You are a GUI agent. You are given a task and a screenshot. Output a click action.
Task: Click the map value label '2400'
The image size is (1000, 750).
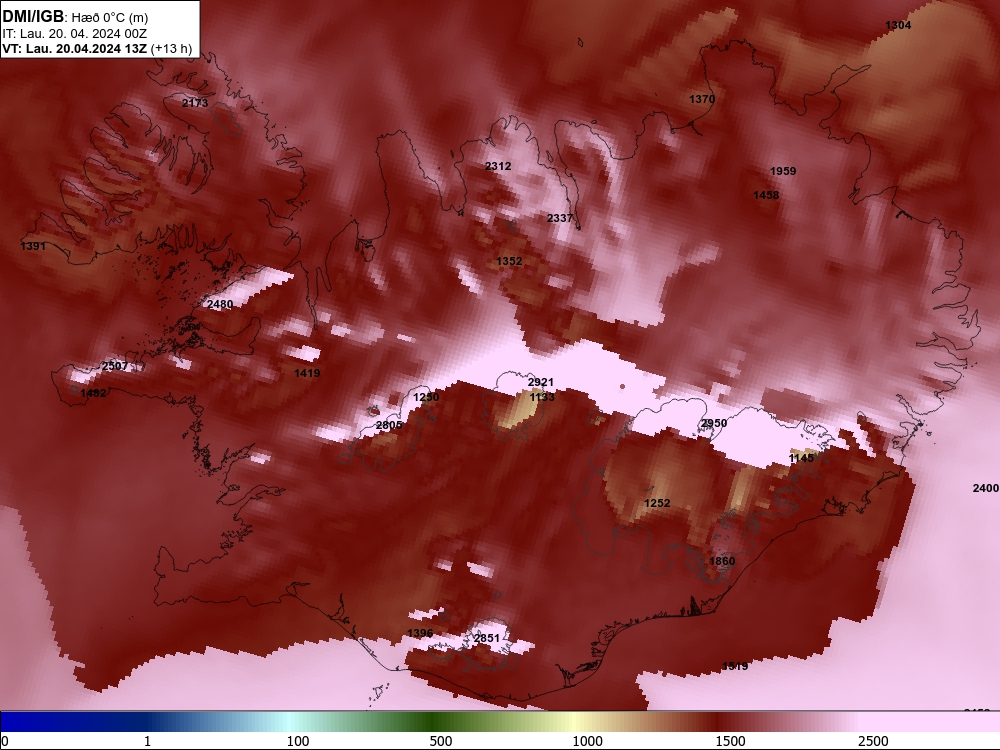pyautogui.click(x=985, y=488)
